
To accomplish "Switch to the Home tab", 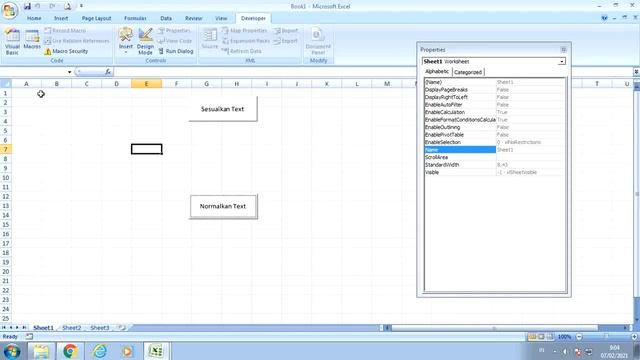I will (34, 18).
